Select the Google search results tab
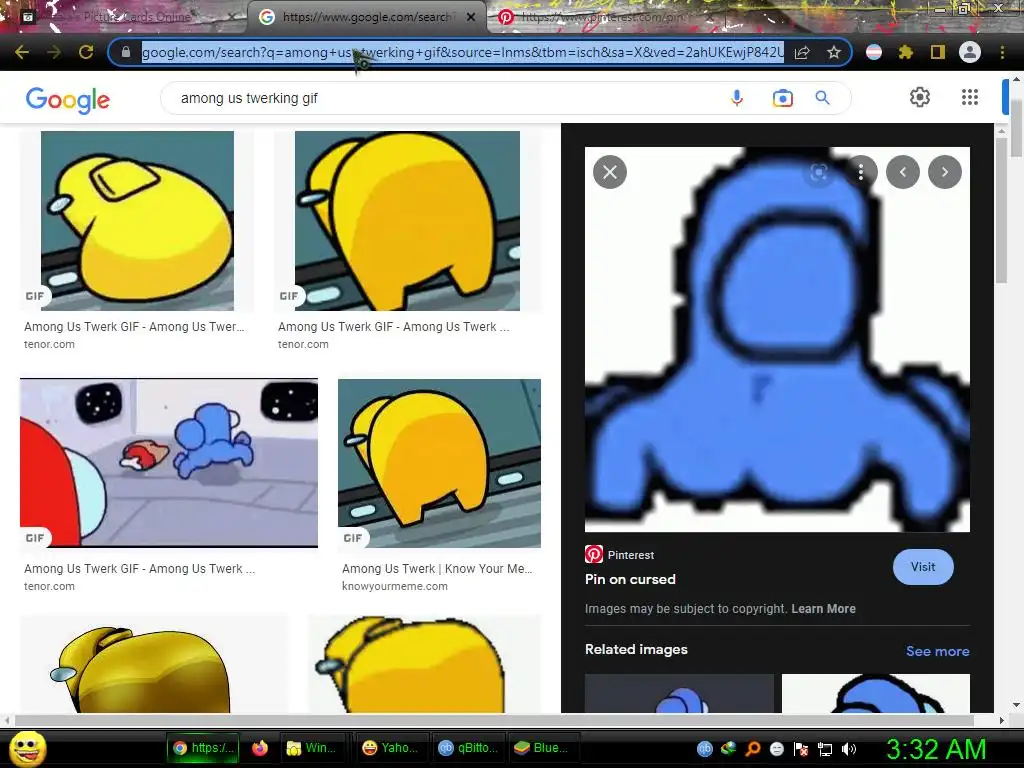The height and width of the screenshot is (768, 1024). coord(366,18)
